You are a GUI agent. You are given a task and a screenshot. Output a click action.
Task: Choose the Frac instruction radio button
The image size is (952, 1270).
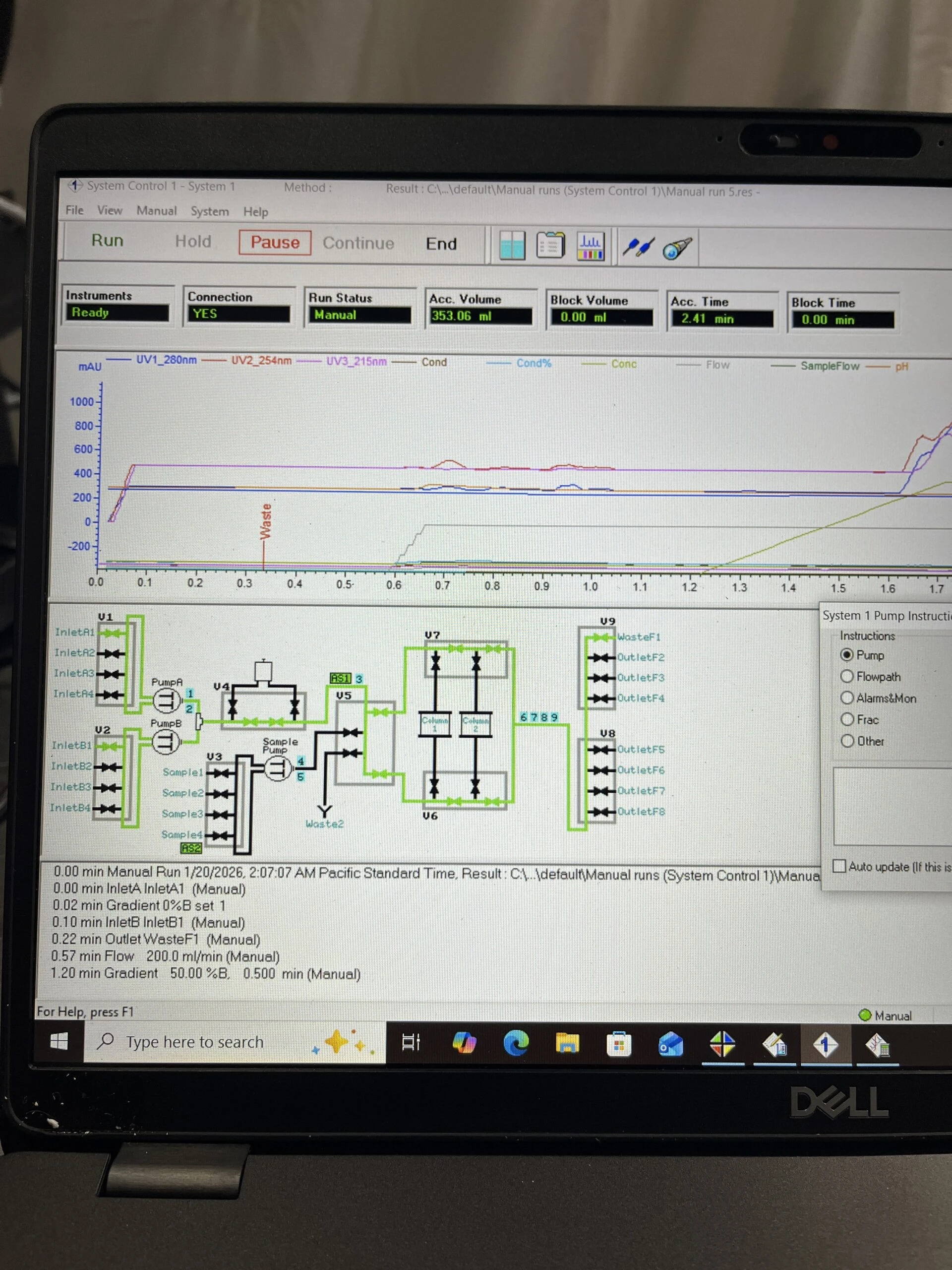[x=847, y=719]
